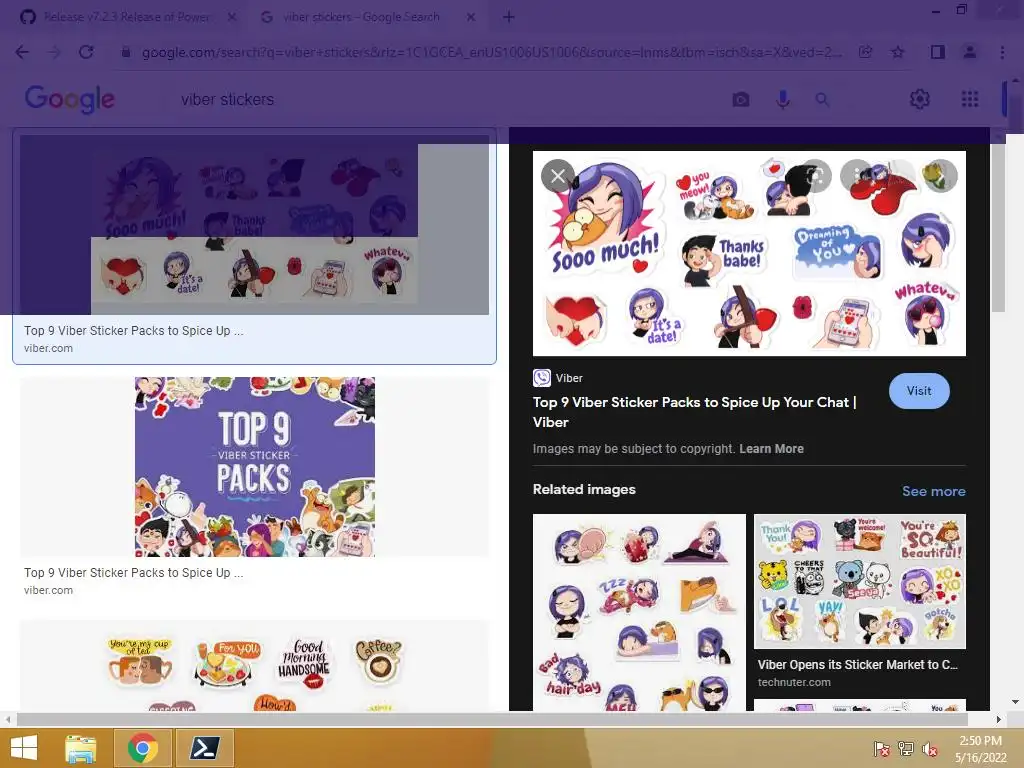Click first Top 9 Viber Sticker caption

pyautogui.click(x=133, y=330)
